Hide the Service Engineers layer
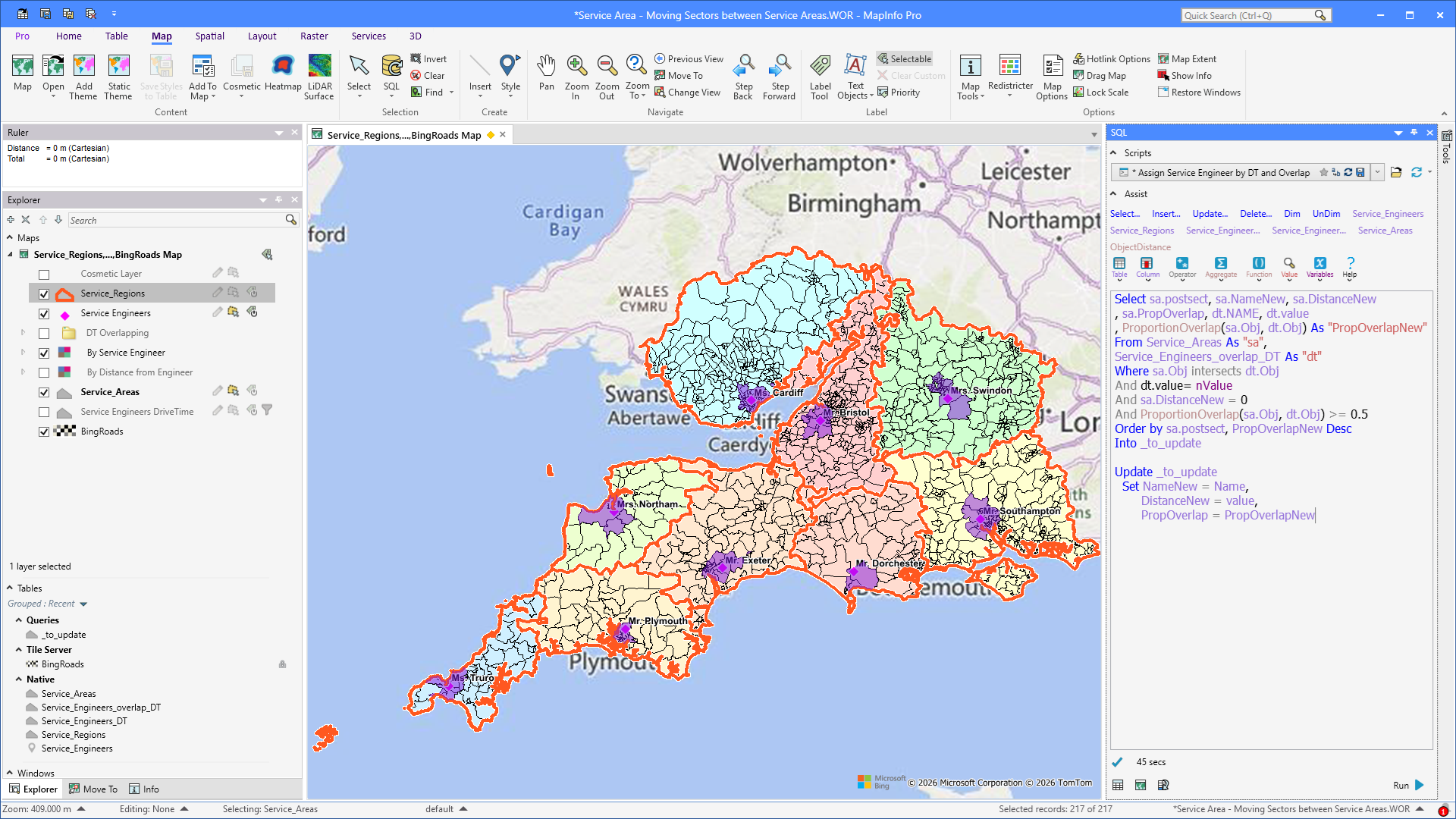The image size is (1456, 819). (44, 314)
